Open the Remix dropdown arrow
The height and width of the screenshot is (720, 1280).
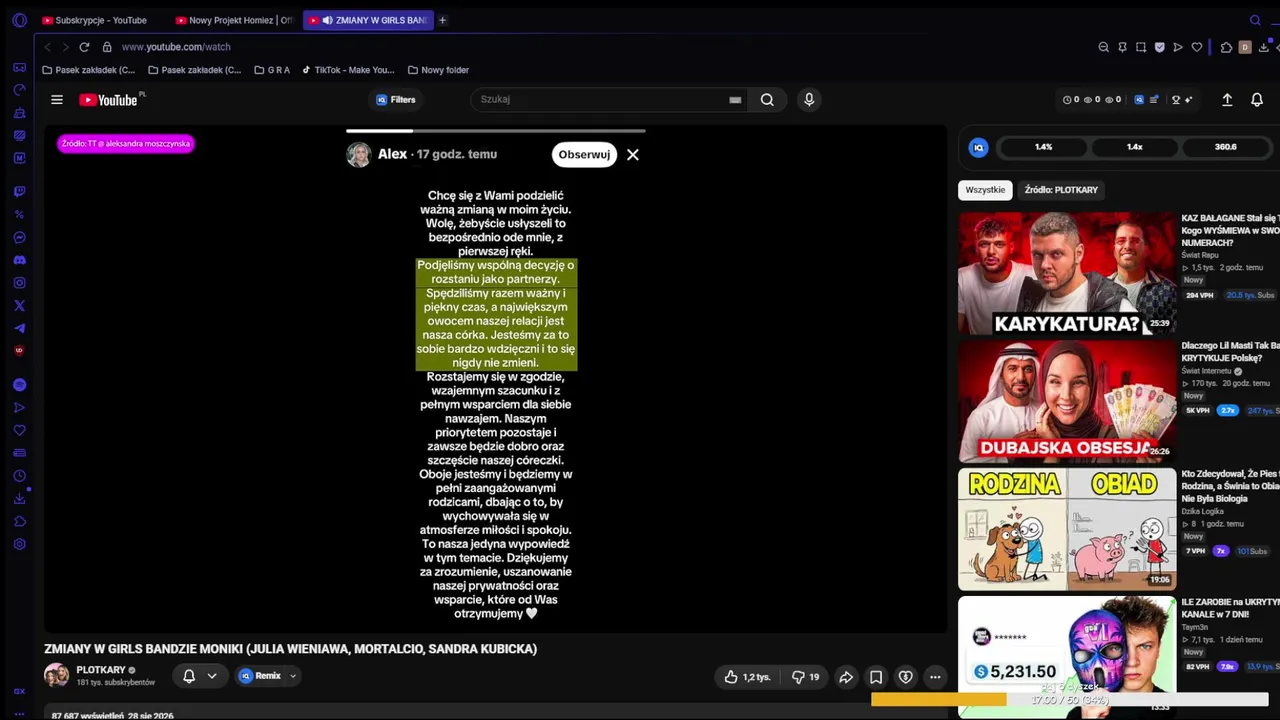click(x=293, y=676)
